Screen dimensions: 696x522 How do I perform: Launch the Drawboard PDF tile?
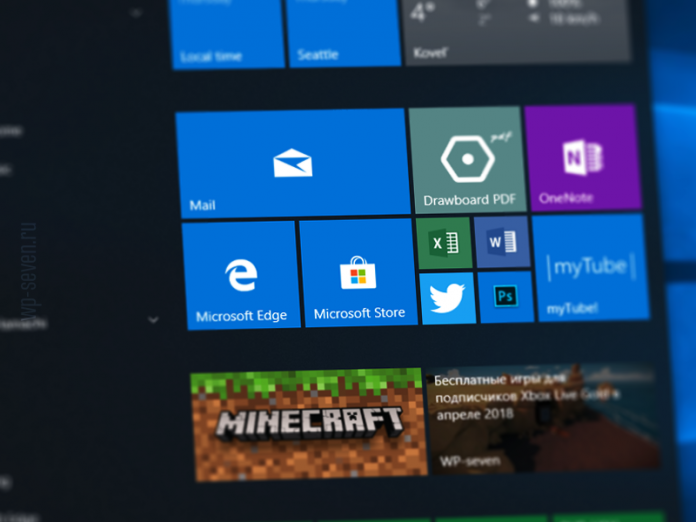pyautogui.click(x=467, y=159)
